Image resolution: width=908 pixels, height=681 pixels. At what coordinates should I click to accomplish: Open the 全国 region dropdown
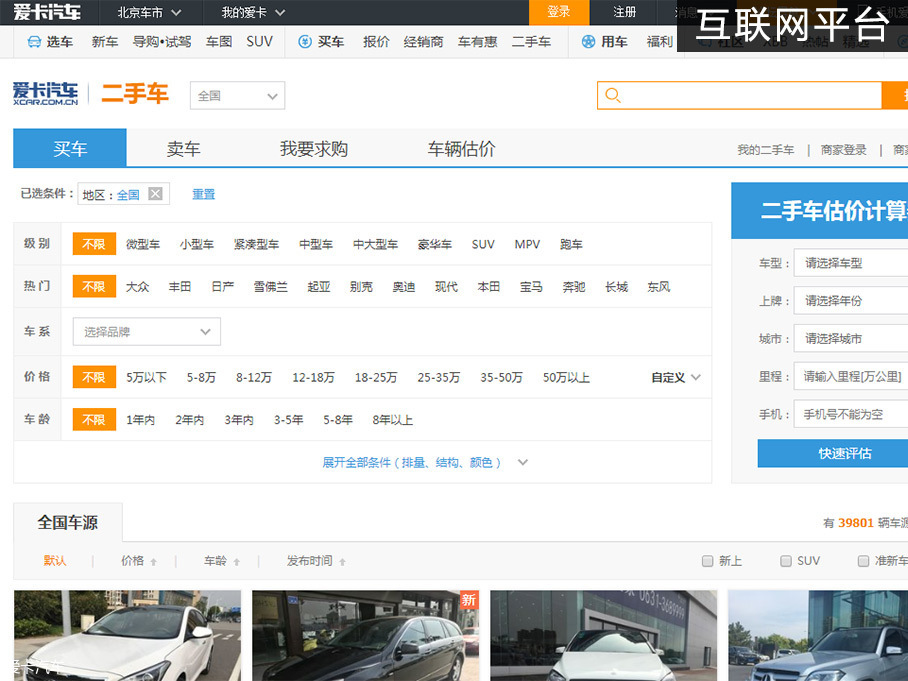pyautogui.click(x=237, y=96)
